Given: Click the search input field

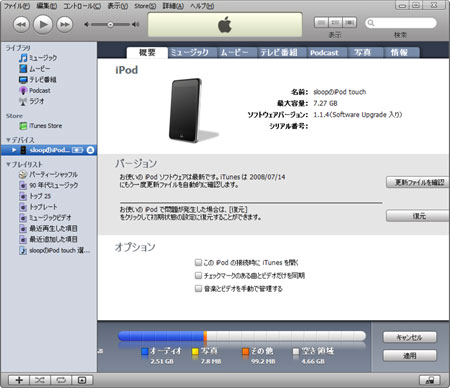Looking at the screenshot, I should click(x=401, y=23).
